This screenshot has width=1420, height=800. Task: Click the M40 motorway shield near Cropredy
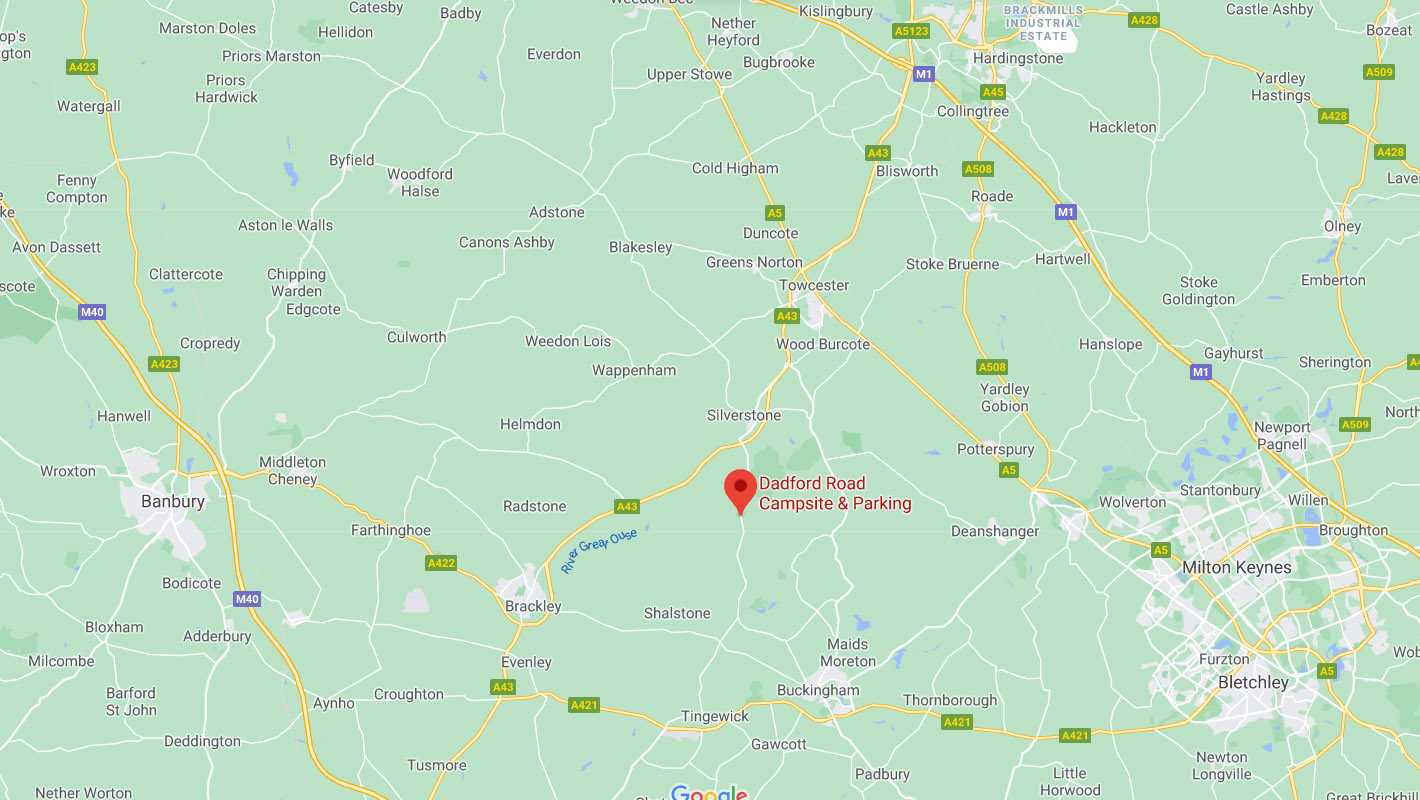tap(92, 312)
